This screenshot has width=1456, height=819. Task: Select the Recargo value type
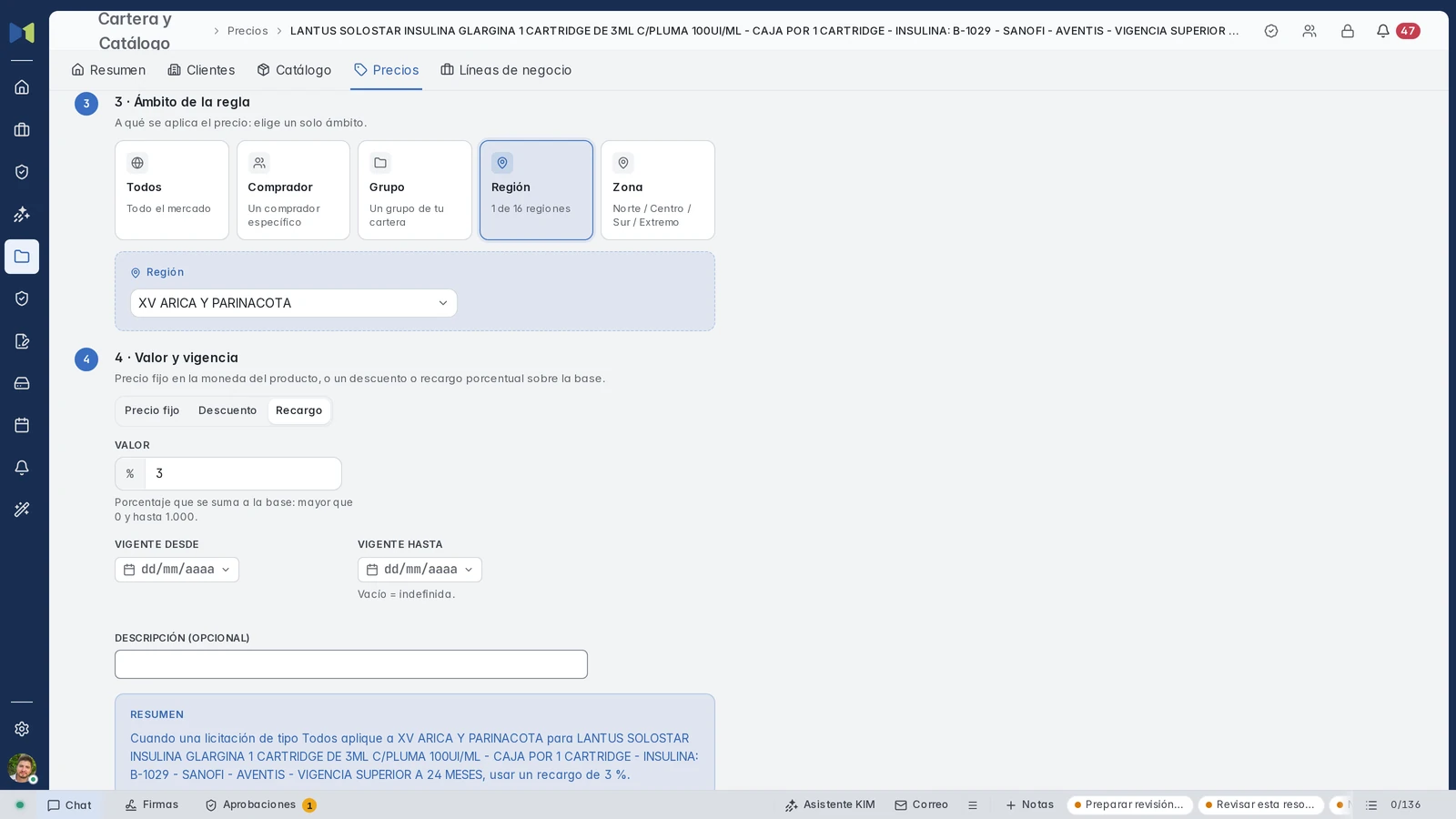click(x=299, y=410)
